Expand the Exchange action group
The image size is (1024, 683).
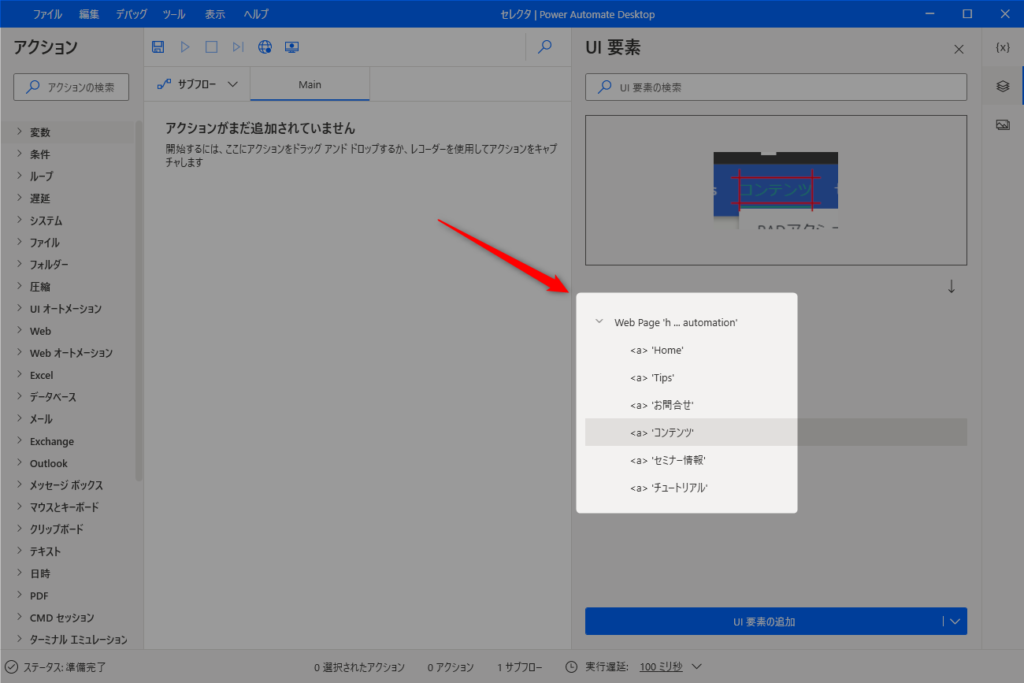pos(20,441)
